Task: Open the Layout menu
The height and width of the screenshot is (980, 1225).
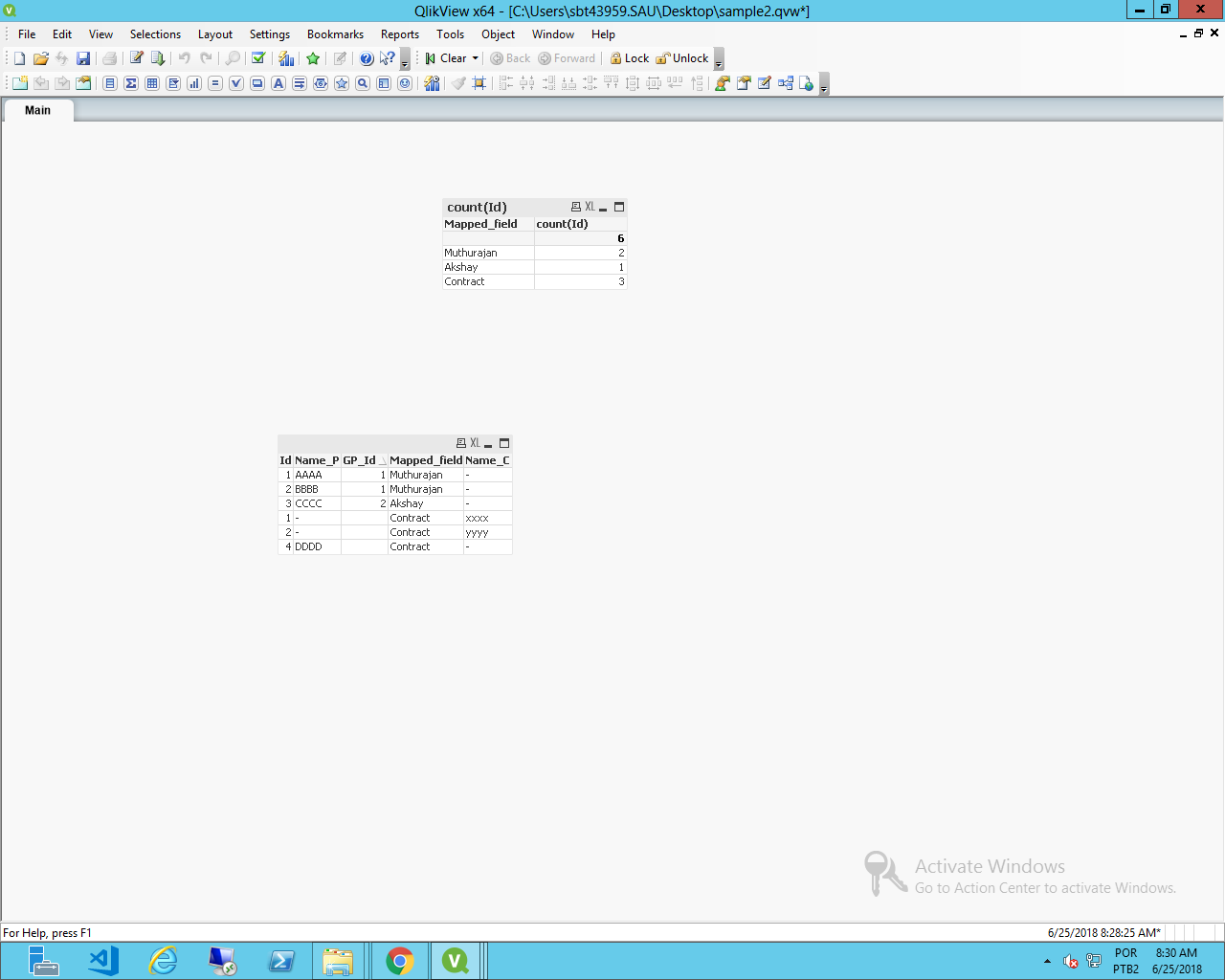Action: (x=215, y=34)
